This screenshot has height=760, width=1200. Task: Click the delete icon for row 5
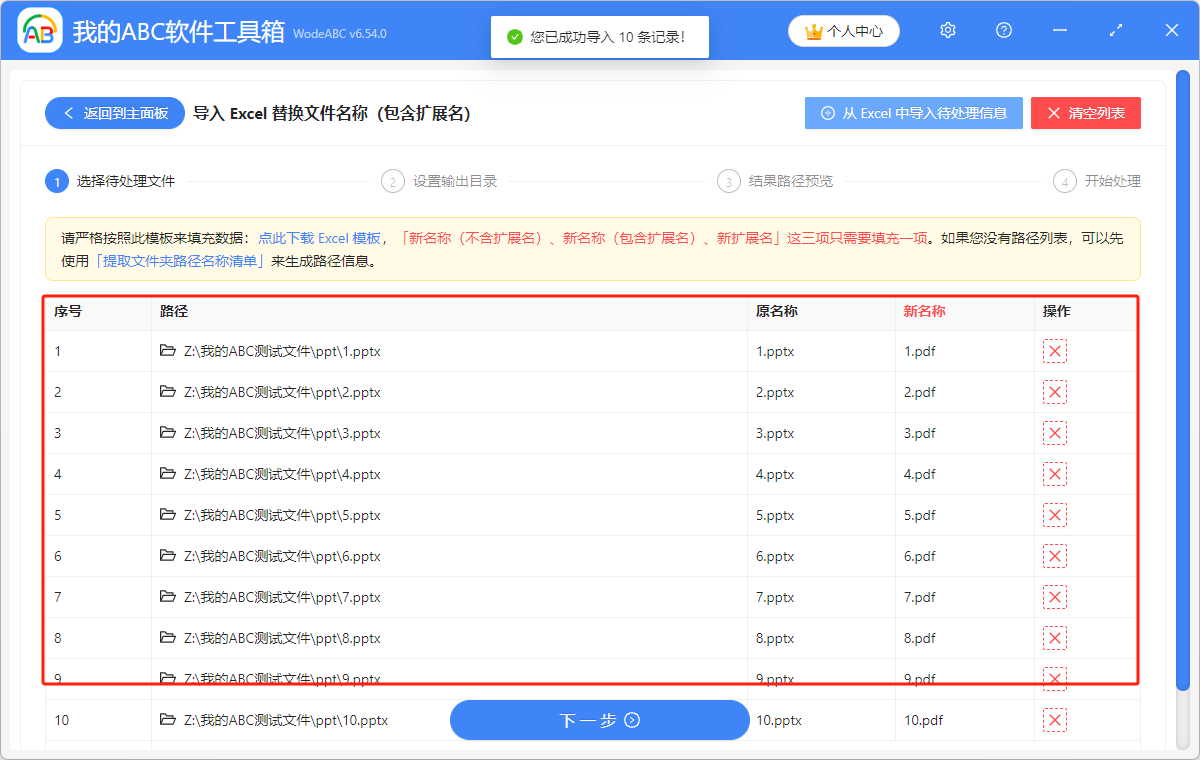1054,515
